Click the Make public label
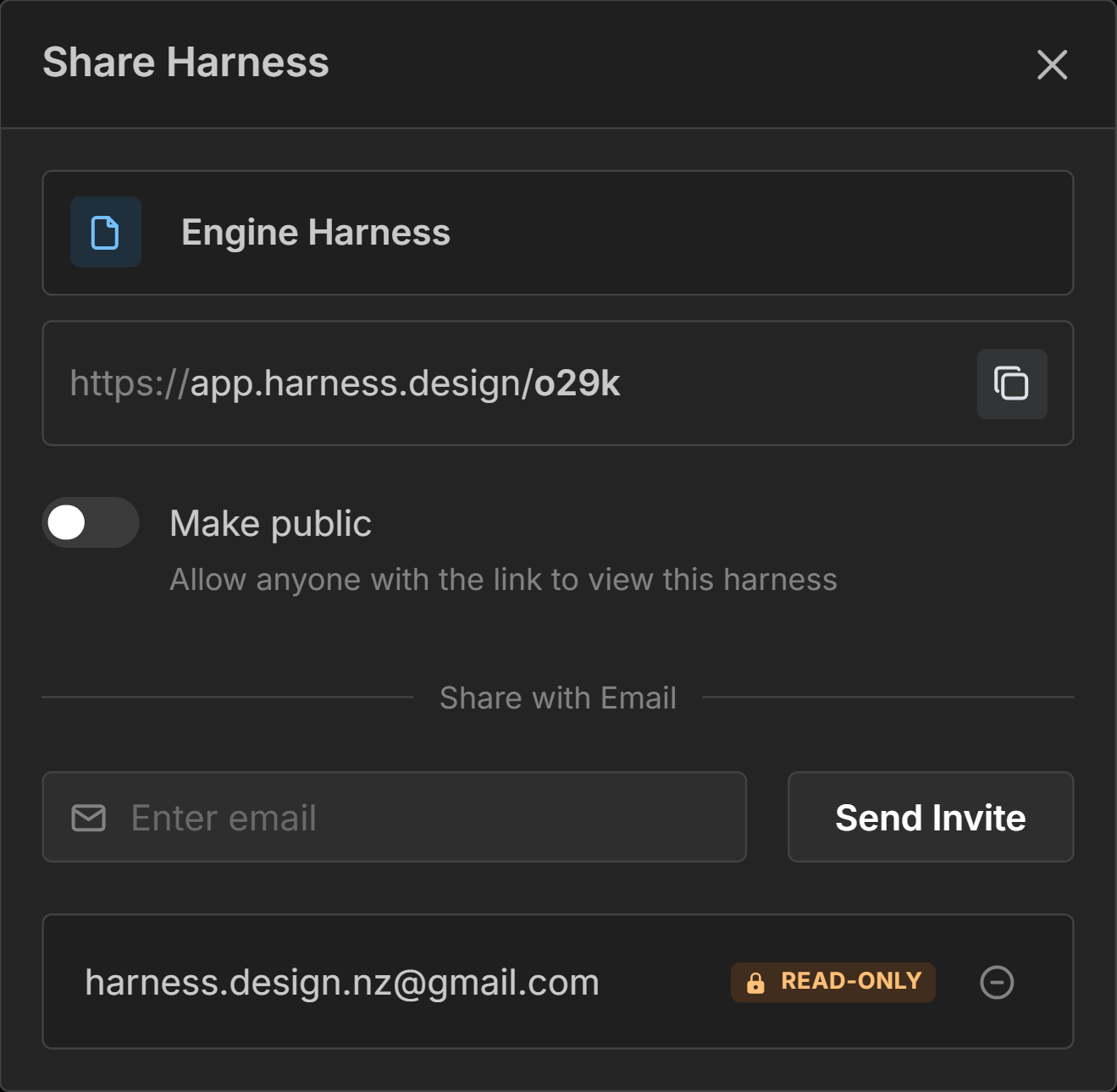Image resolution: width=1117 pixels, height=1092 pixels. pos(270,523)
